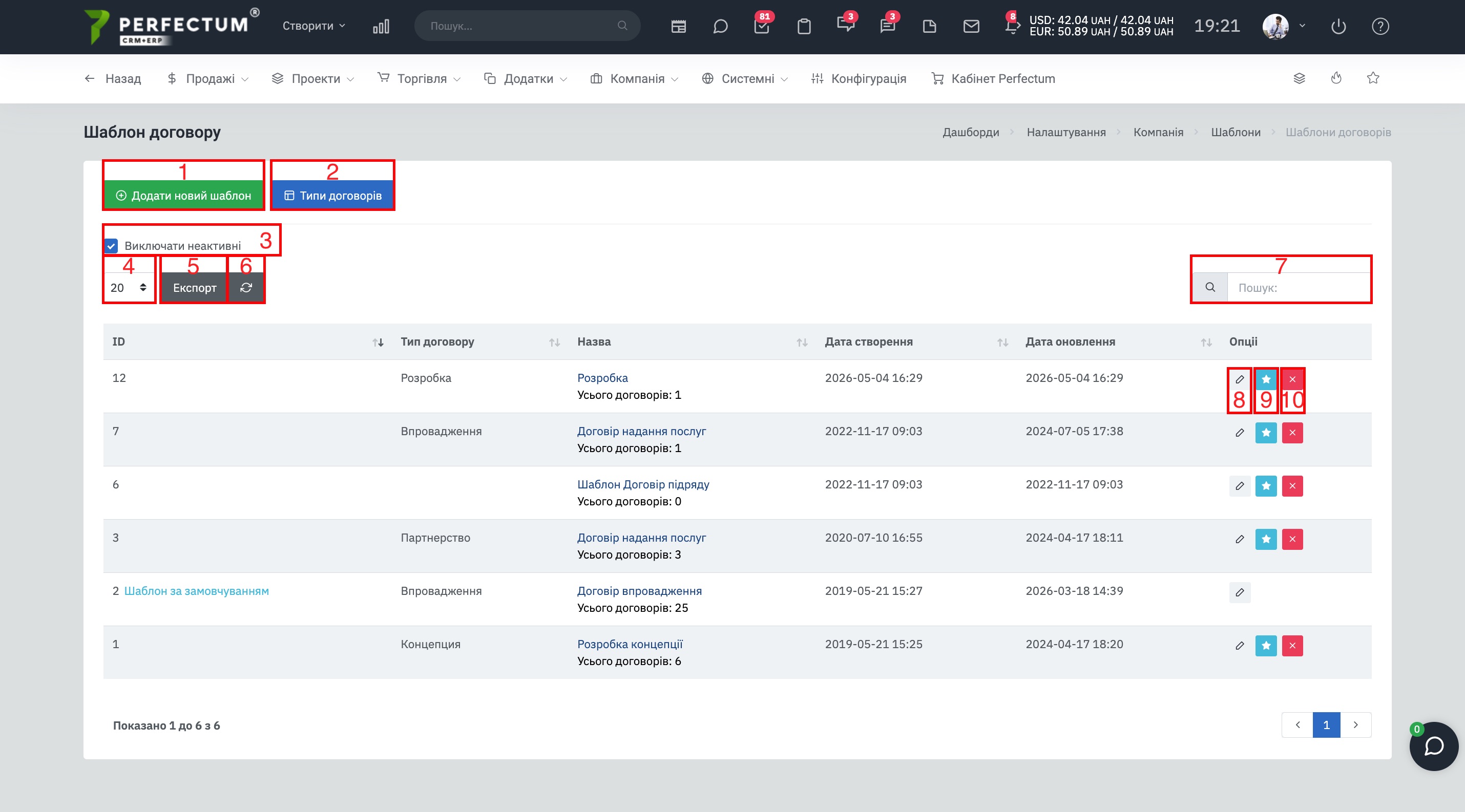Mark template ID 6 as default star
The width and height of the screenshot is (1465, 812).
pyautogui.click(x=1266, y=486)
